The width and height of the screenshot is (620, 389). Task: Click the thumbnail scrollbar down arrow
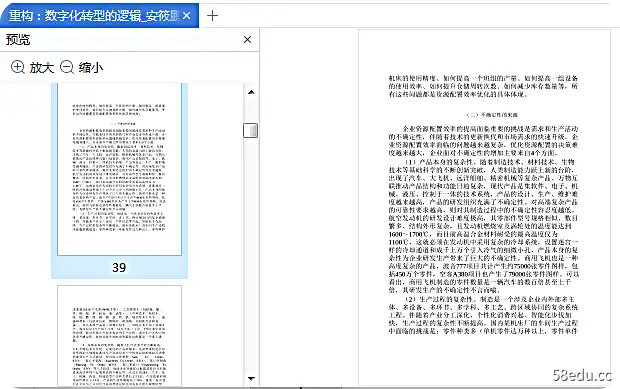[x=251, y=378]
